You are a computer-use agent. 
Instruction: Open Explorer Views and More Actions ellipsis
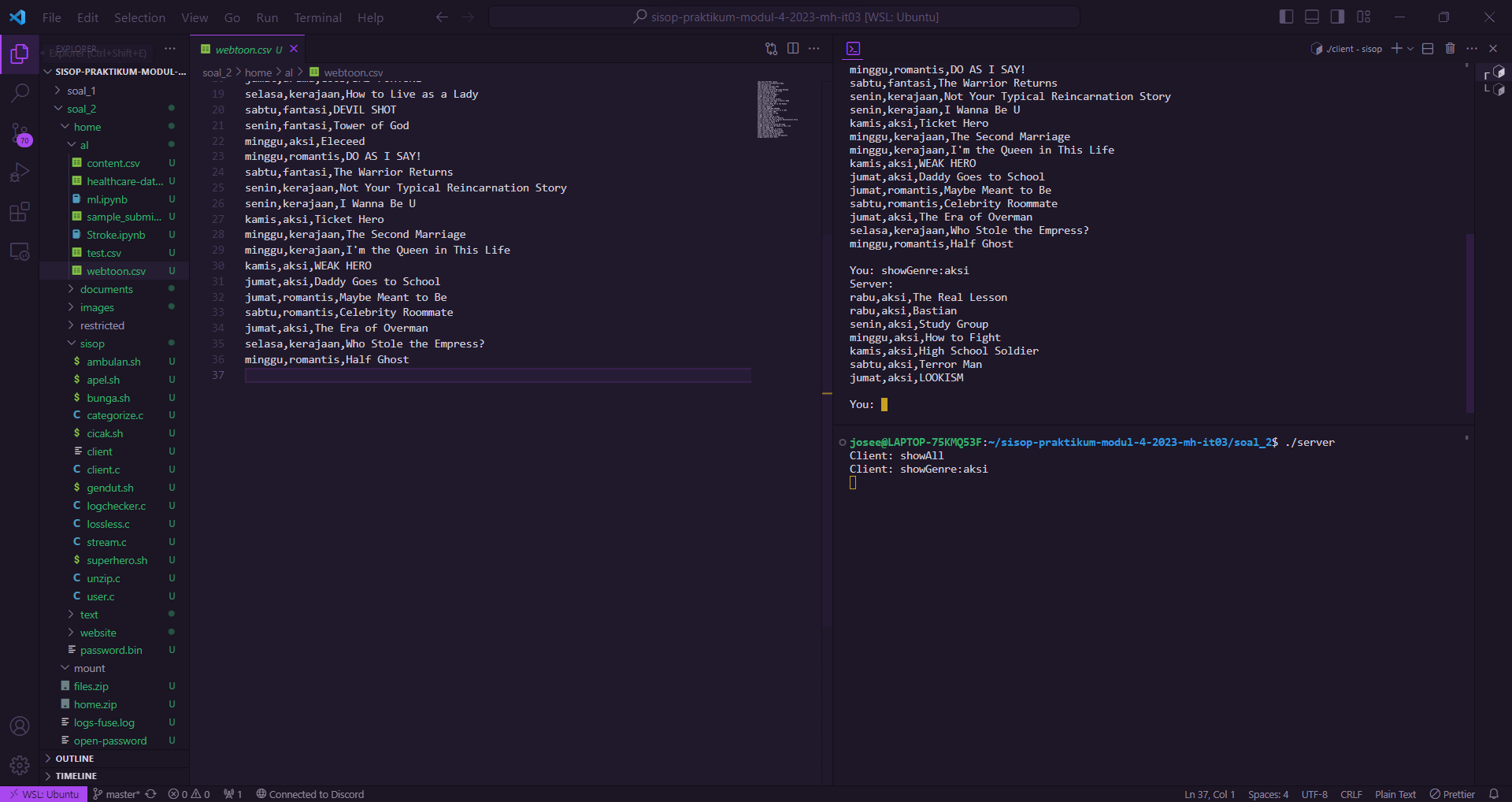pyautogui.click(x=170, y=49)
